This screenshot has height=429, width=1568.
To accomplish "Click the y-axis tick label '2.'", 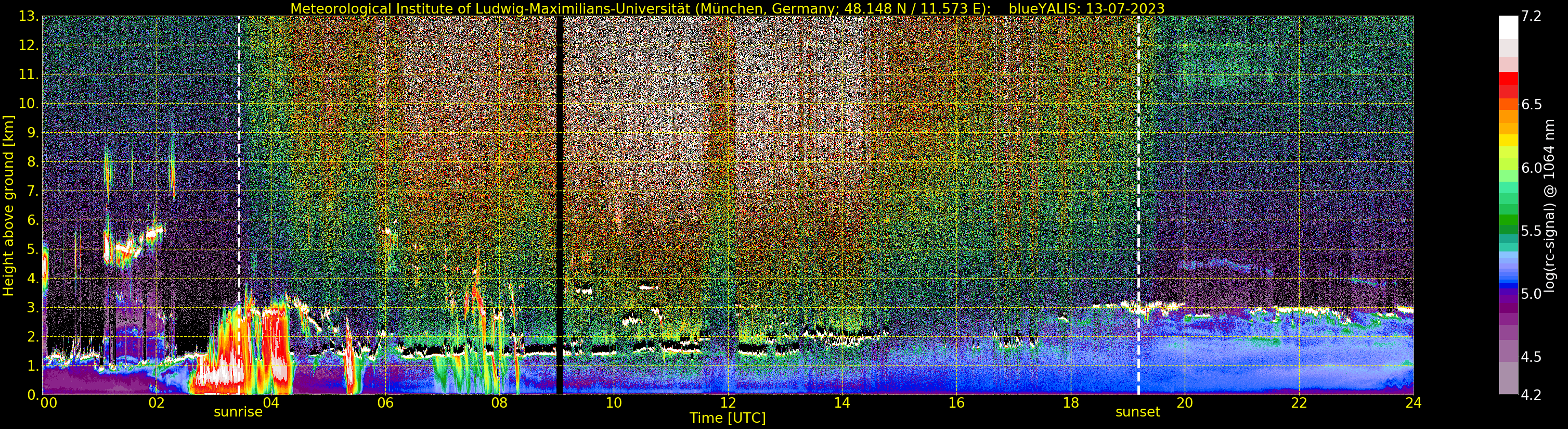I will 33,337.
